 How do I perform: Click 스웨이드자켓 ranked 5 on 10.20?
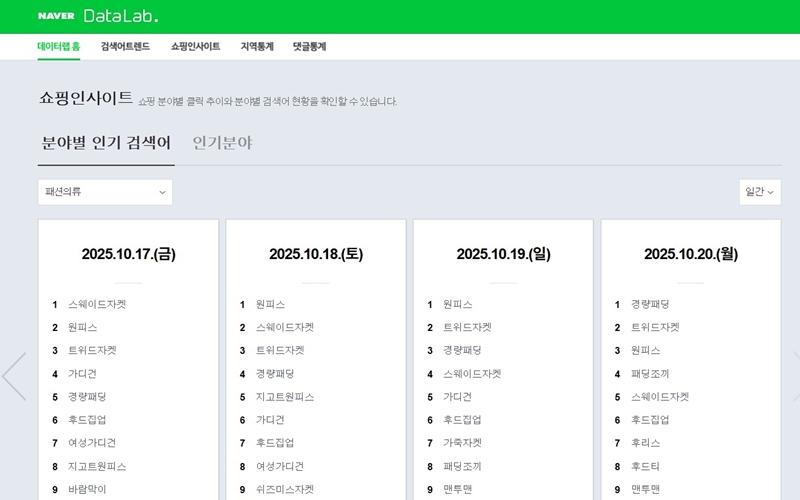660,397
